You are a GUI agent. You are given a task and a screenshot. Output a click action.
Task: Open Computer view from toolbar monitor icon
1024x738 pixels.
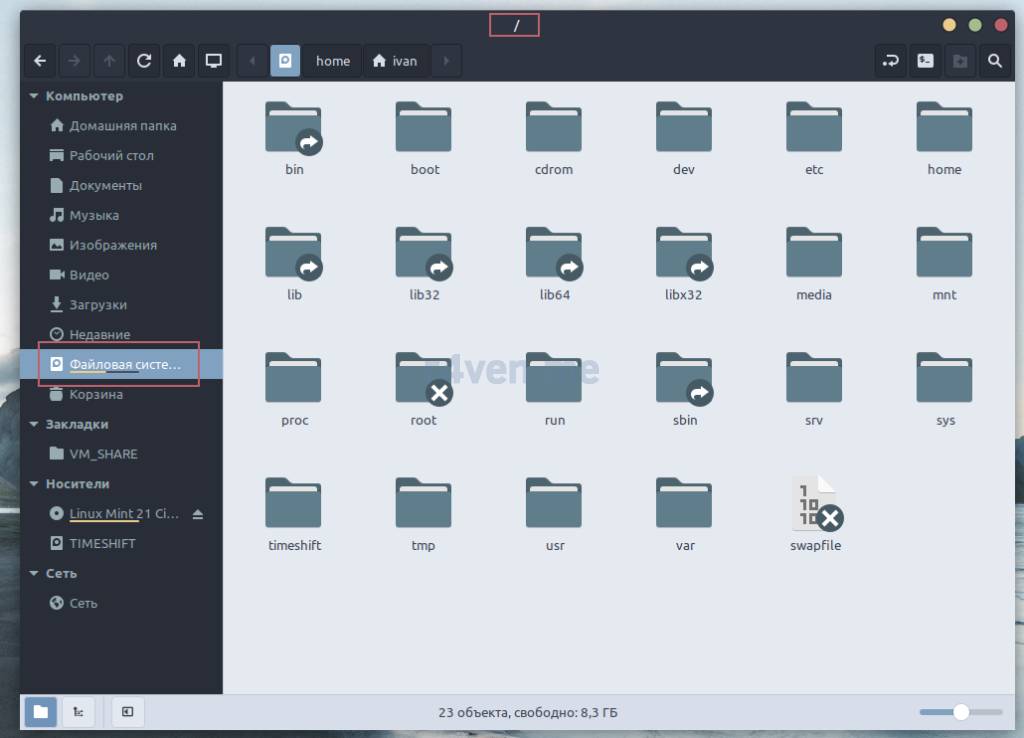(213, 61)
